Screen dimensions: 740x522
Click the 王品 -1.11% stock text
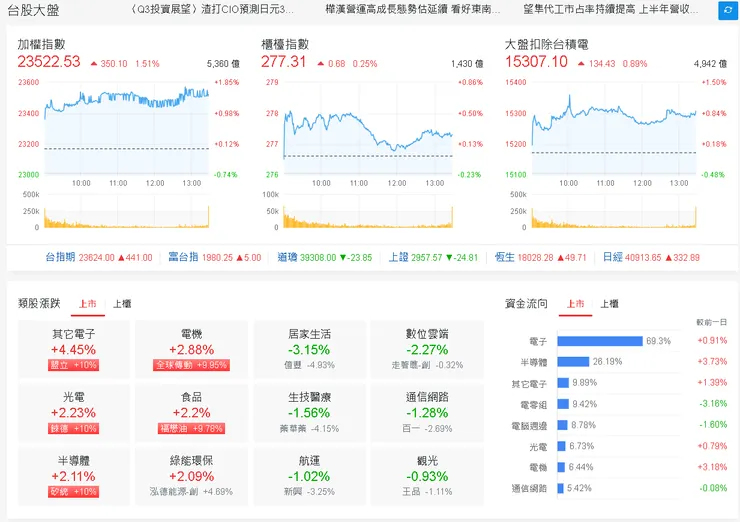(x=427, y=492)
